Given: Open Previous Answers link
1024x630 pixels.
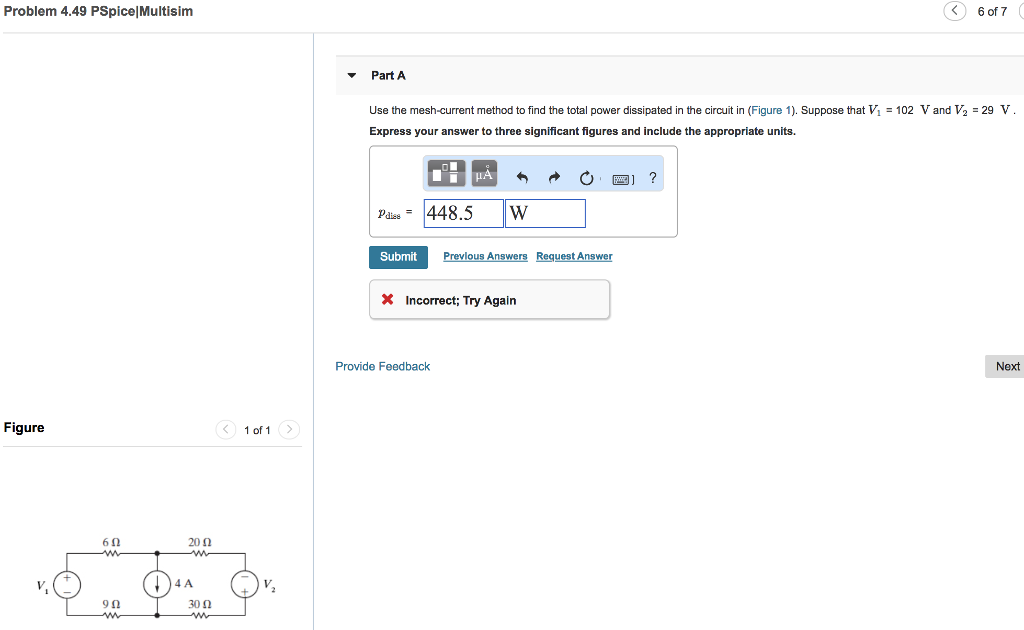Looking at the screenshot, I should pyautogui.click(x=485, y=257).
